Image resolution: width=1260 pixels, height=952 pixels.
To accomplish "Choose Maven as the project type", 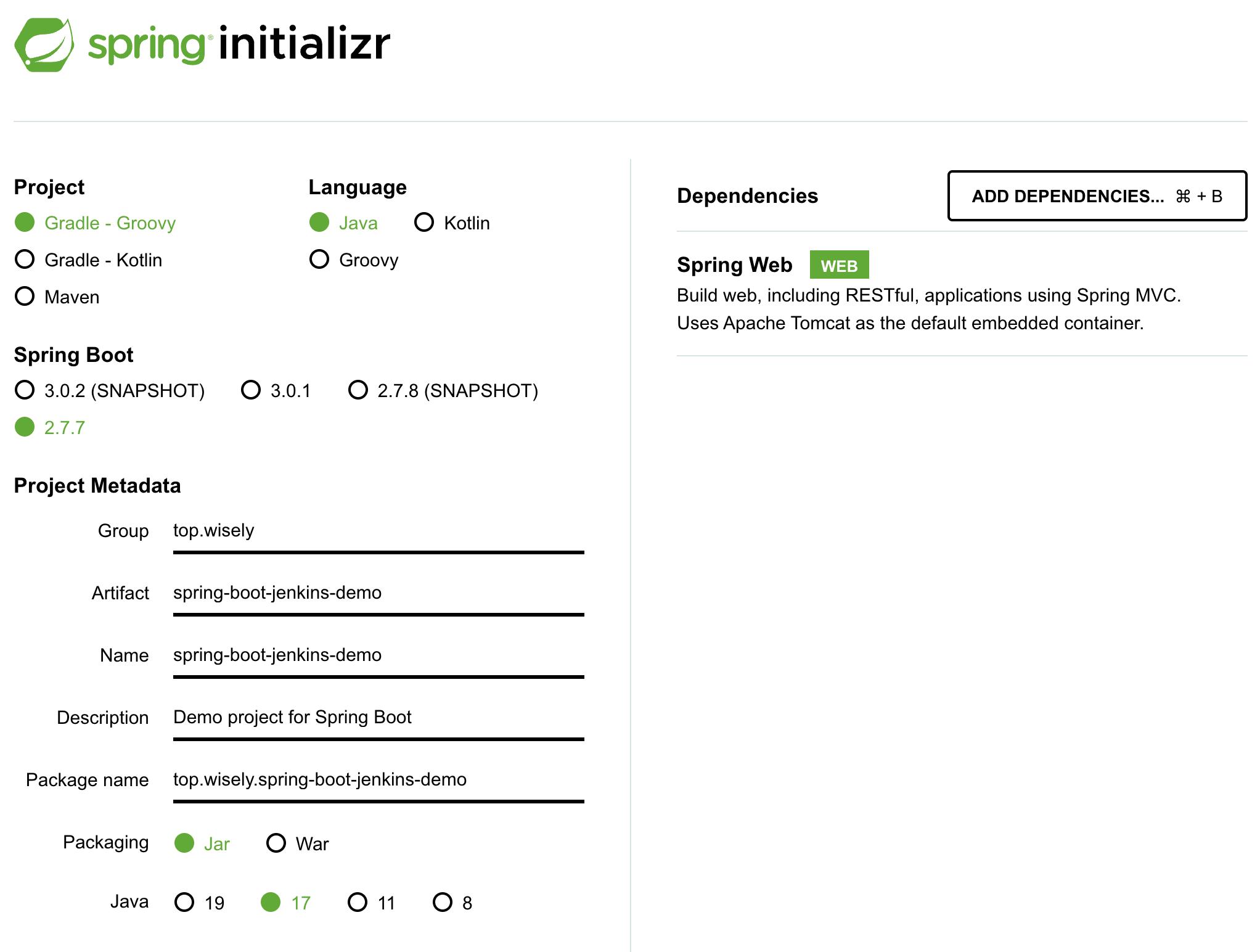I will point(25,297).
